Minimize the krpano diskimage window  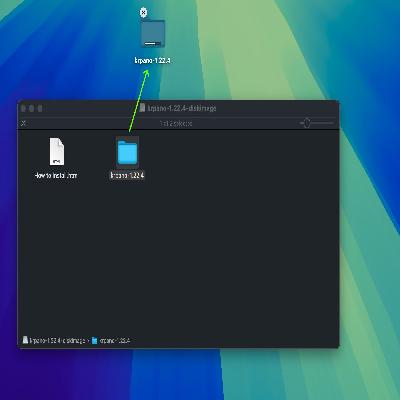[x=32, y=108]
